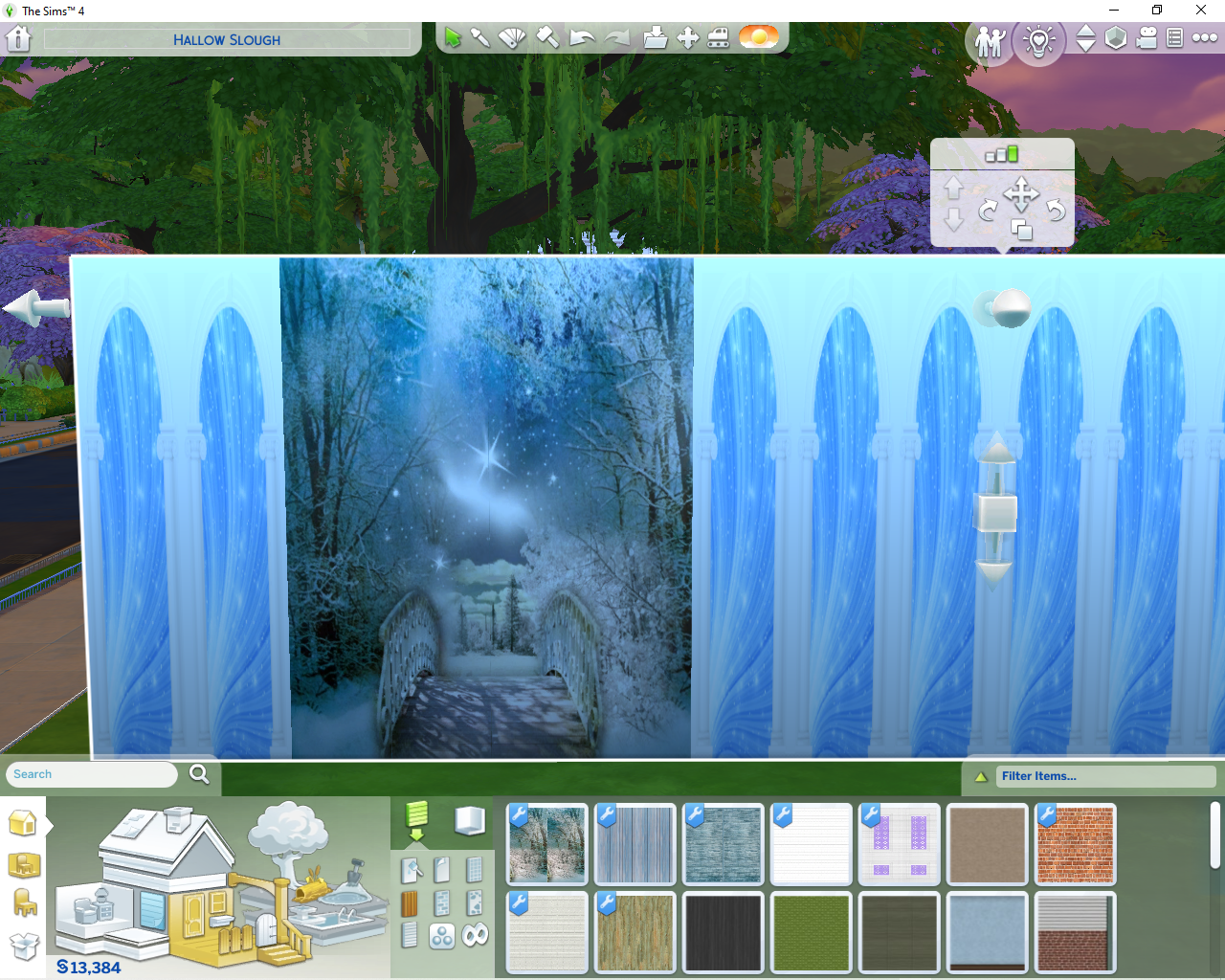The height and width of the screenshot is (980, 1225).
Task: Toggle the time of day sun button
Action: click(758, 38)
